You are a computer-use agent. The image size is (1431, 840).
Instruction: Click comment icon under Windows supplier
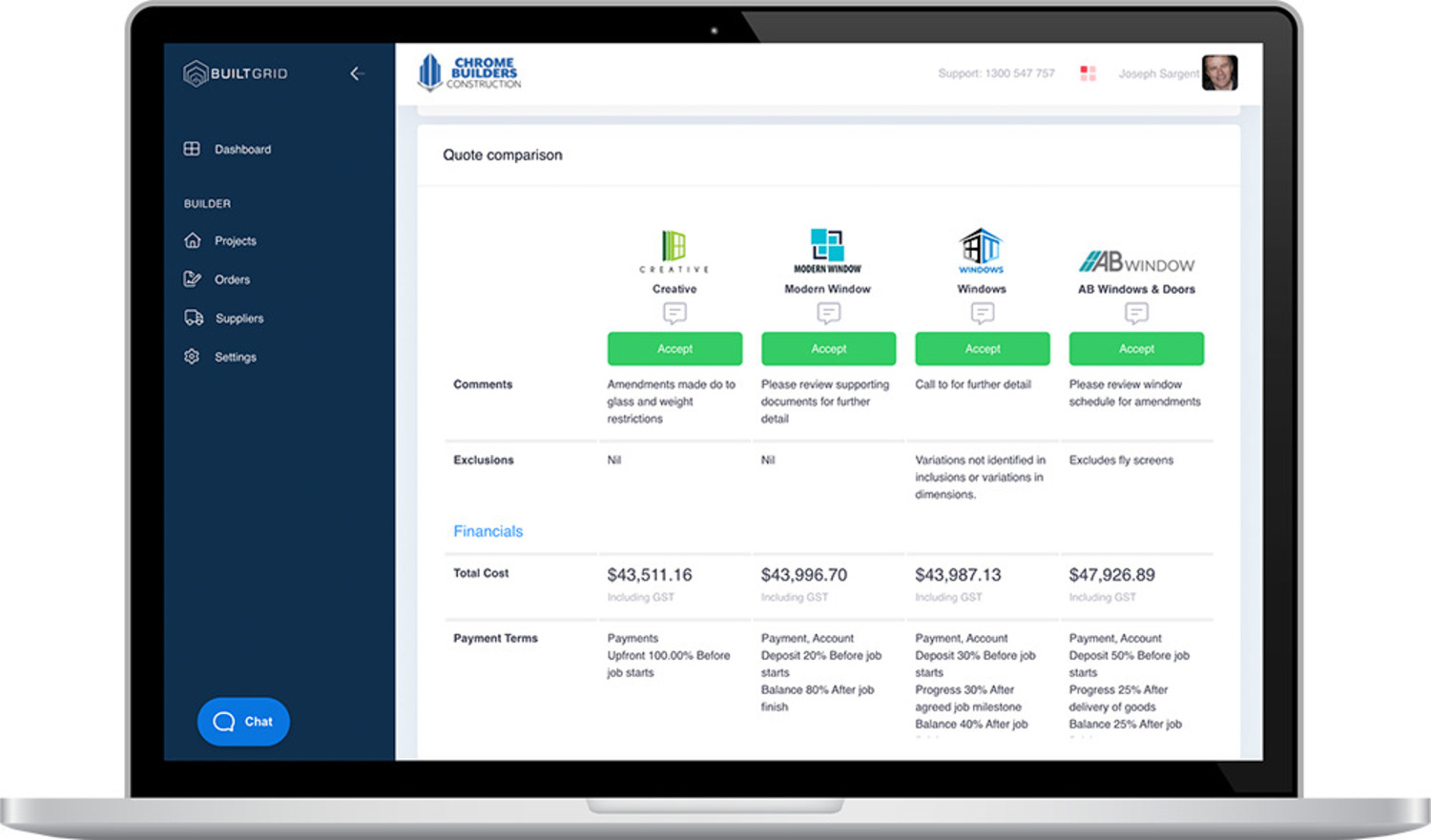[982, 313]
